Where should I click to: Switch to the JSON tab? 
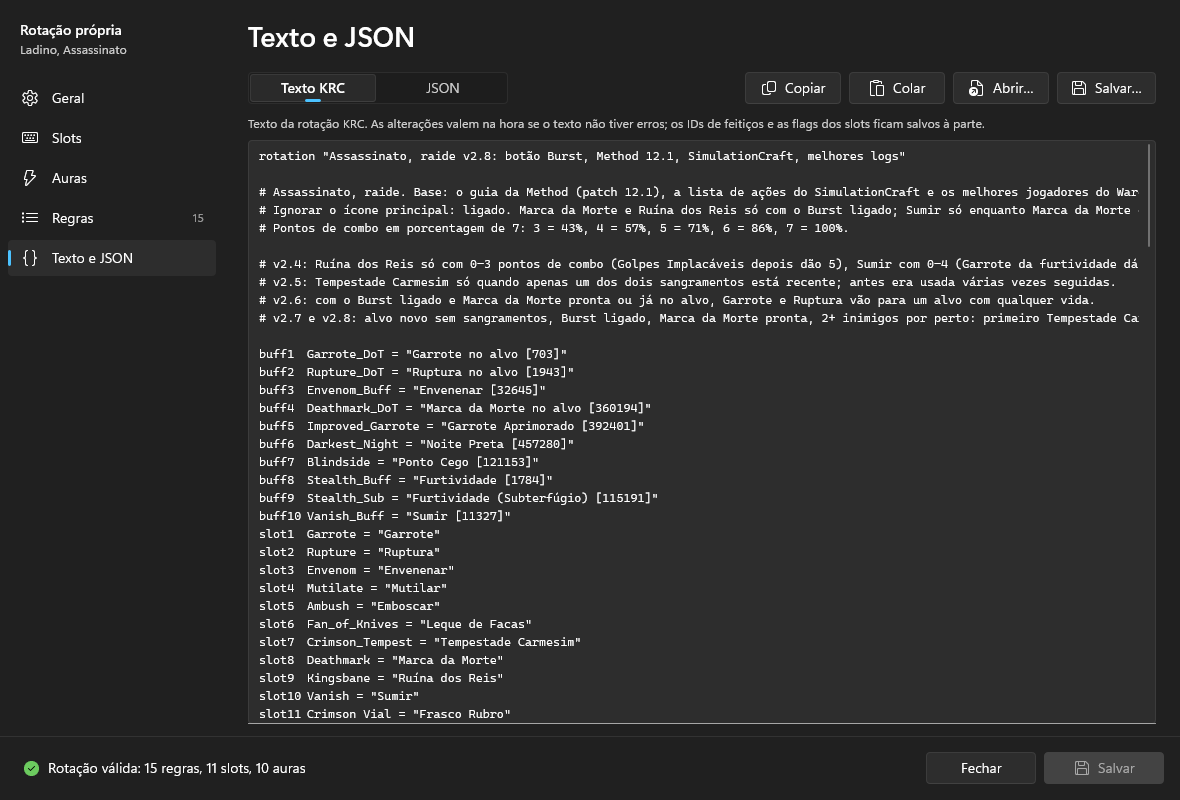442,88
